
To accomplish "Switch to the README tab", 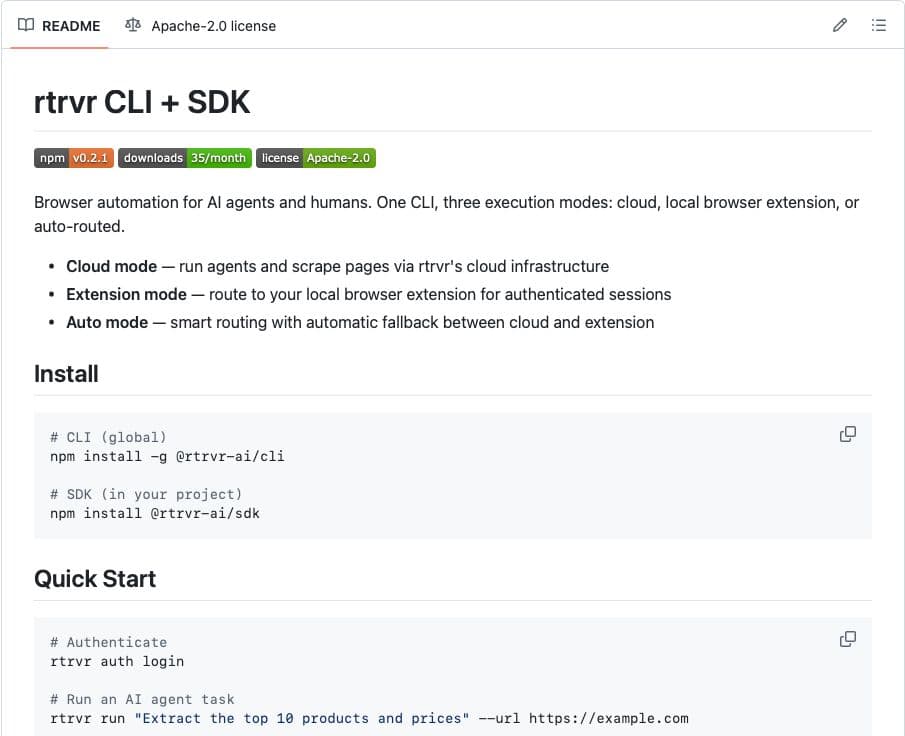I will pos(59,26).
